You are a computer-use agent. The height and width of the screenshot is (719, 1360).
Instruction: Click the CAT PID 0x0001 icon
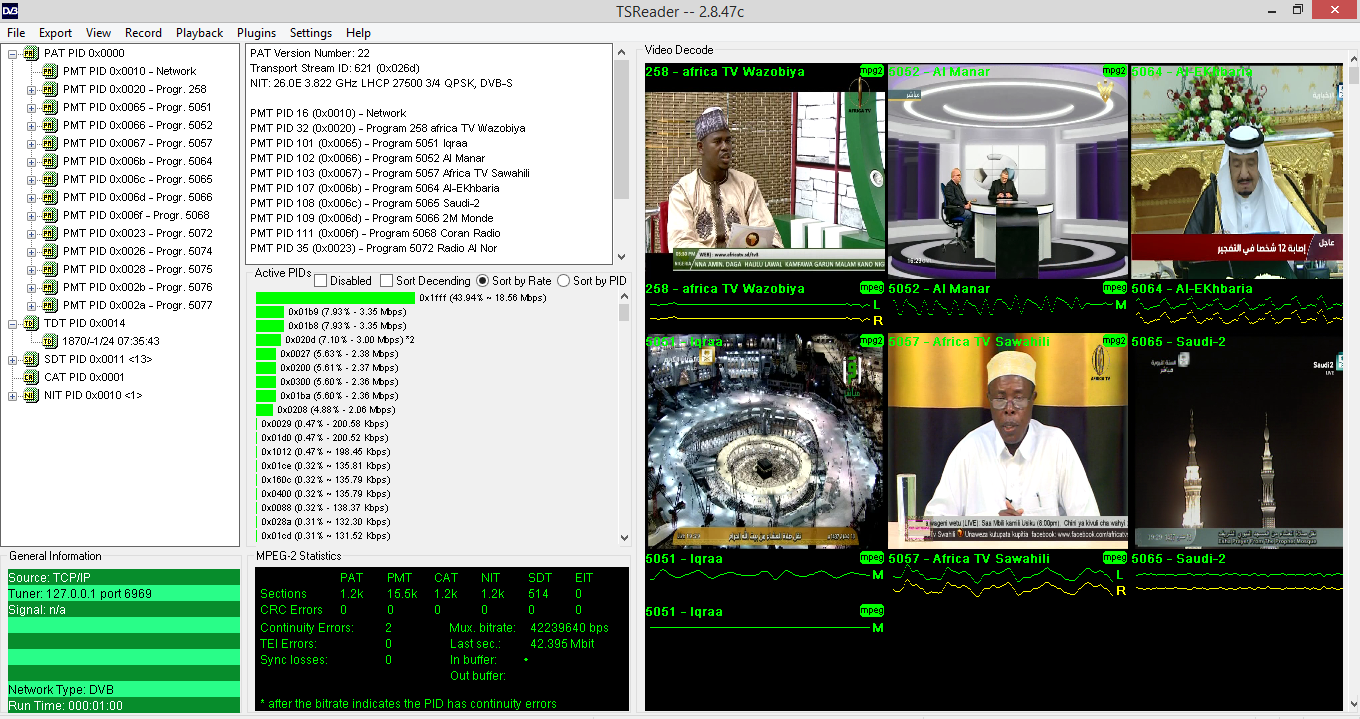click(x=30, y=377)
